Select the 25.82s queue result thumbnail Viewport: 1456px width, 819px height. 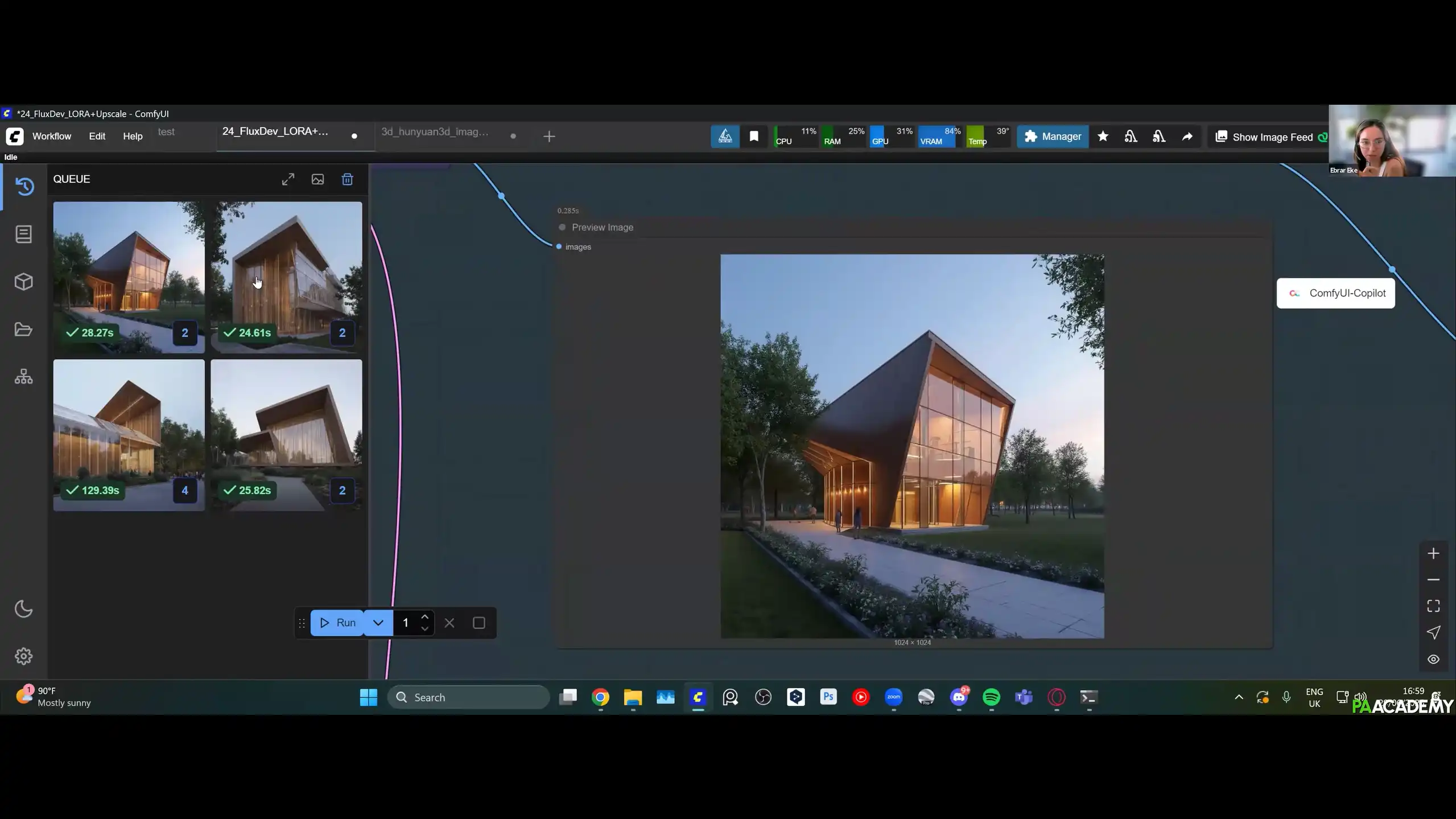[286, 435]
